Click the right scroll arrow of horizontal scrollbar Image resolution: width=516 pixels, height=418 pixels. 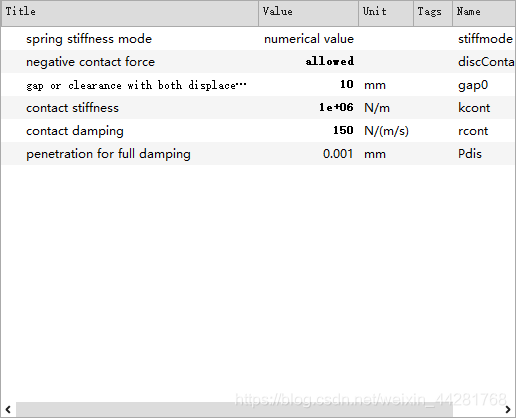(508, 409)
